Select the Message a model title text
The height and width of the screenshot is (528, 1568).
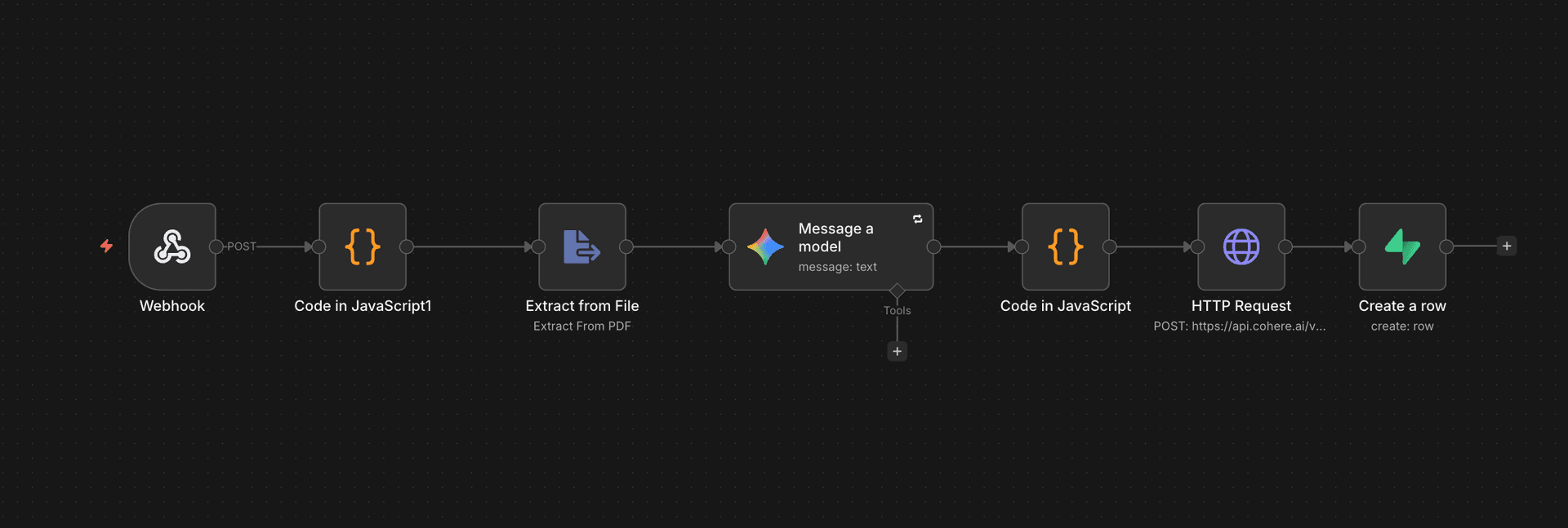click(x=835, y=237)
